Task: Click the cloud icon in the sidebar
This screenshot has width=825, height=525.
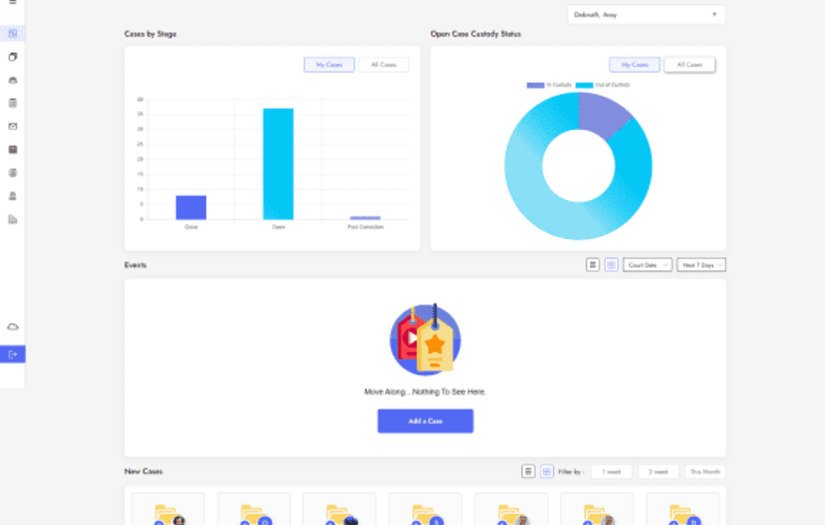Action: 13,327
